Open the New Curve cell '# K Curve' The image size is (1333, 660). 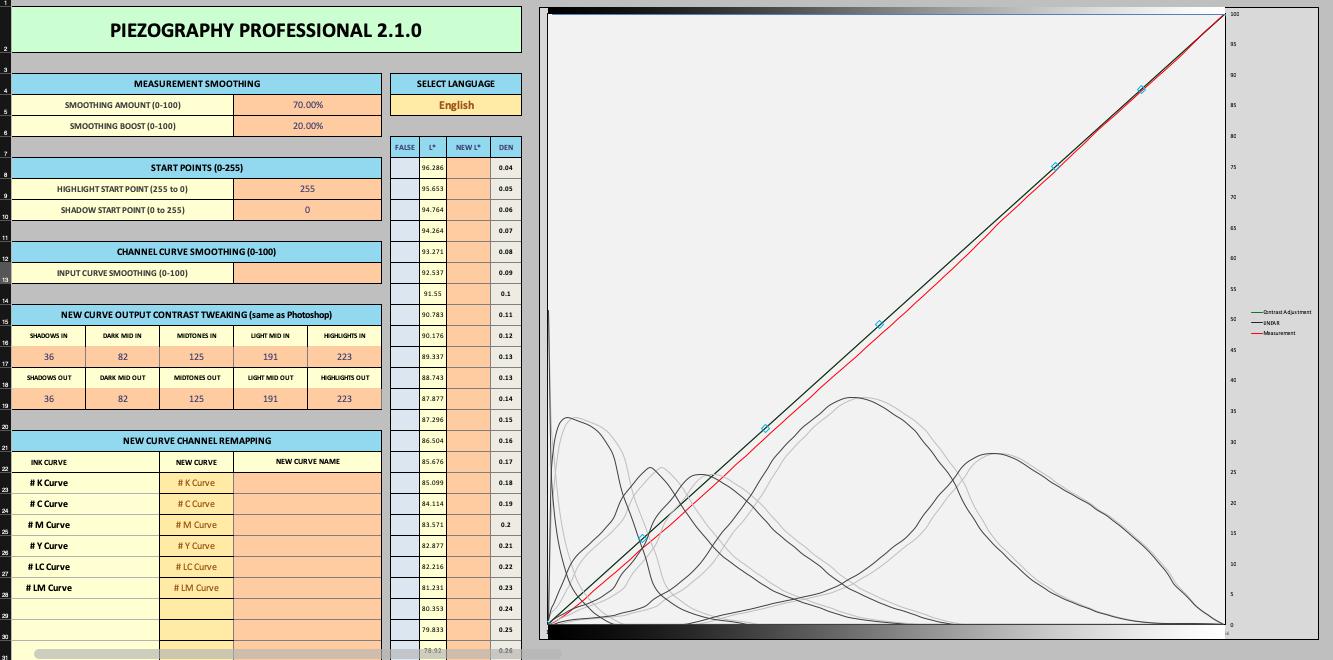197,483
